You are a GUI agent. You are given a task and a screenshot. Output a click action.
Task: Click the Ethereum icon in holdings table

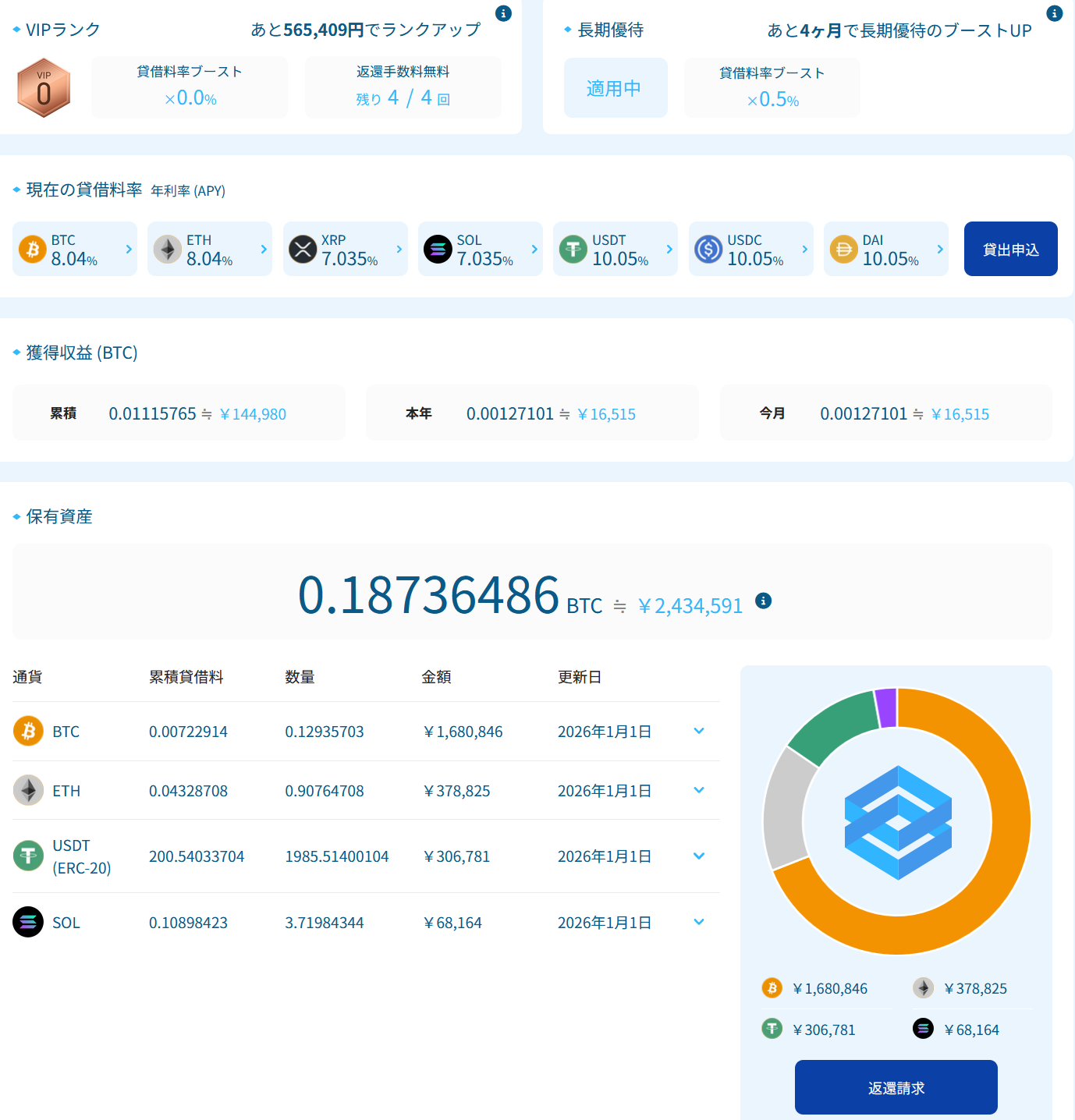tap(29, 790)
